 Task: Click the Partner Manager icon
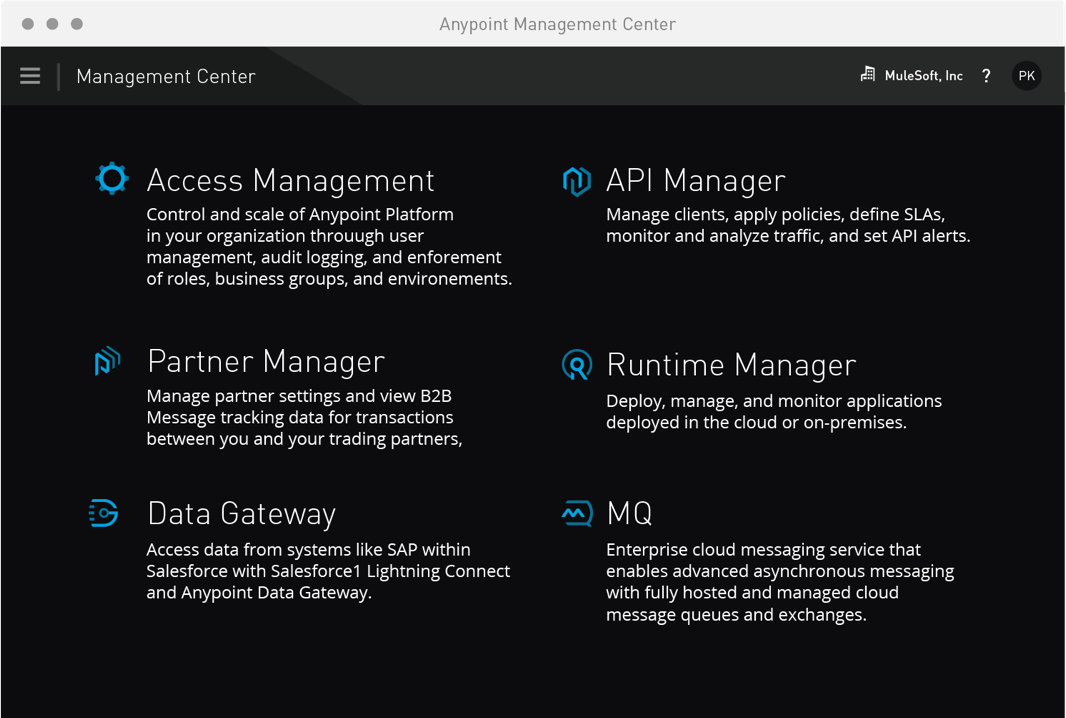(107, 361)
